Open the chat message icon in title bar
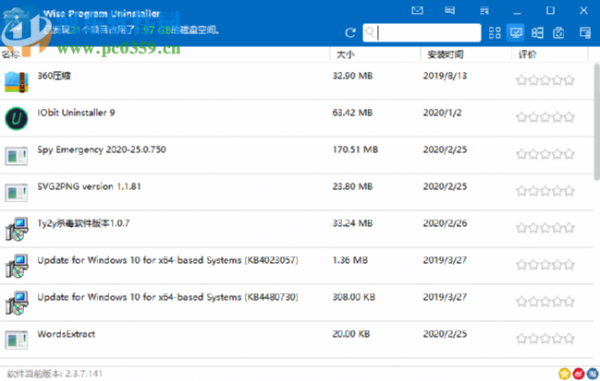Viewport: 600px width, 381px height. point(450,10)
